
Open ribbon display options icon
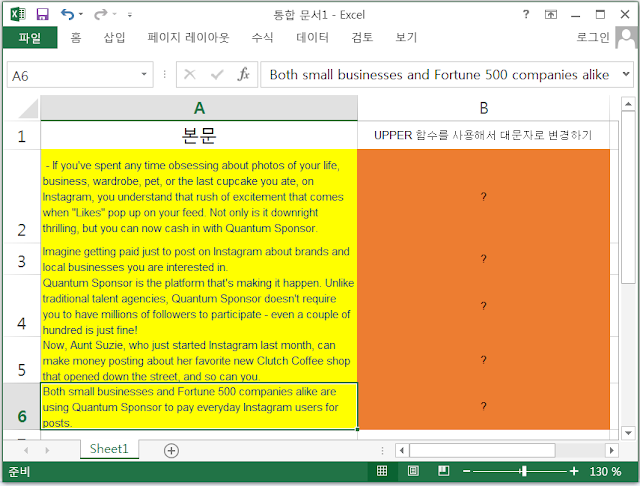tap(551, 14)
